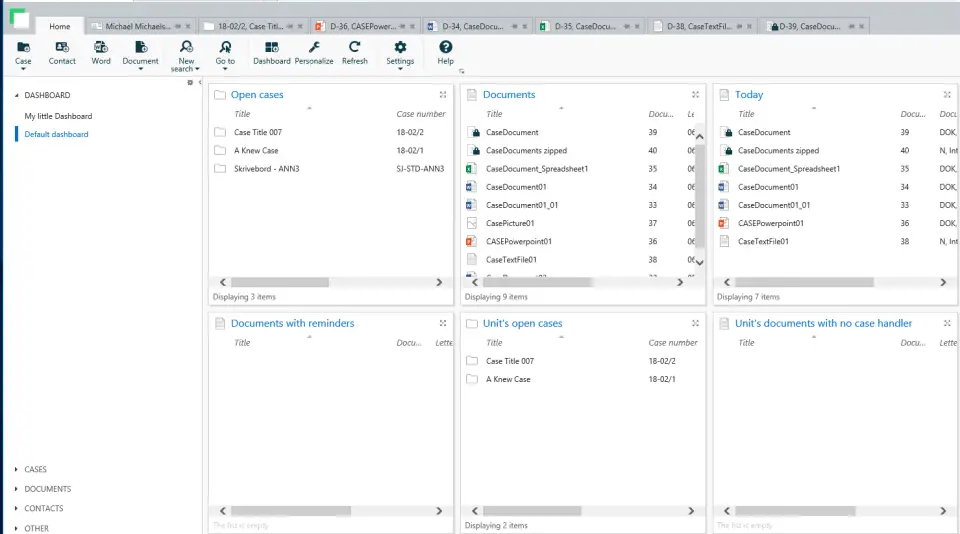
Task: Click CasePicture01 image icon in Documents
Action: click(x=471, y=223)
